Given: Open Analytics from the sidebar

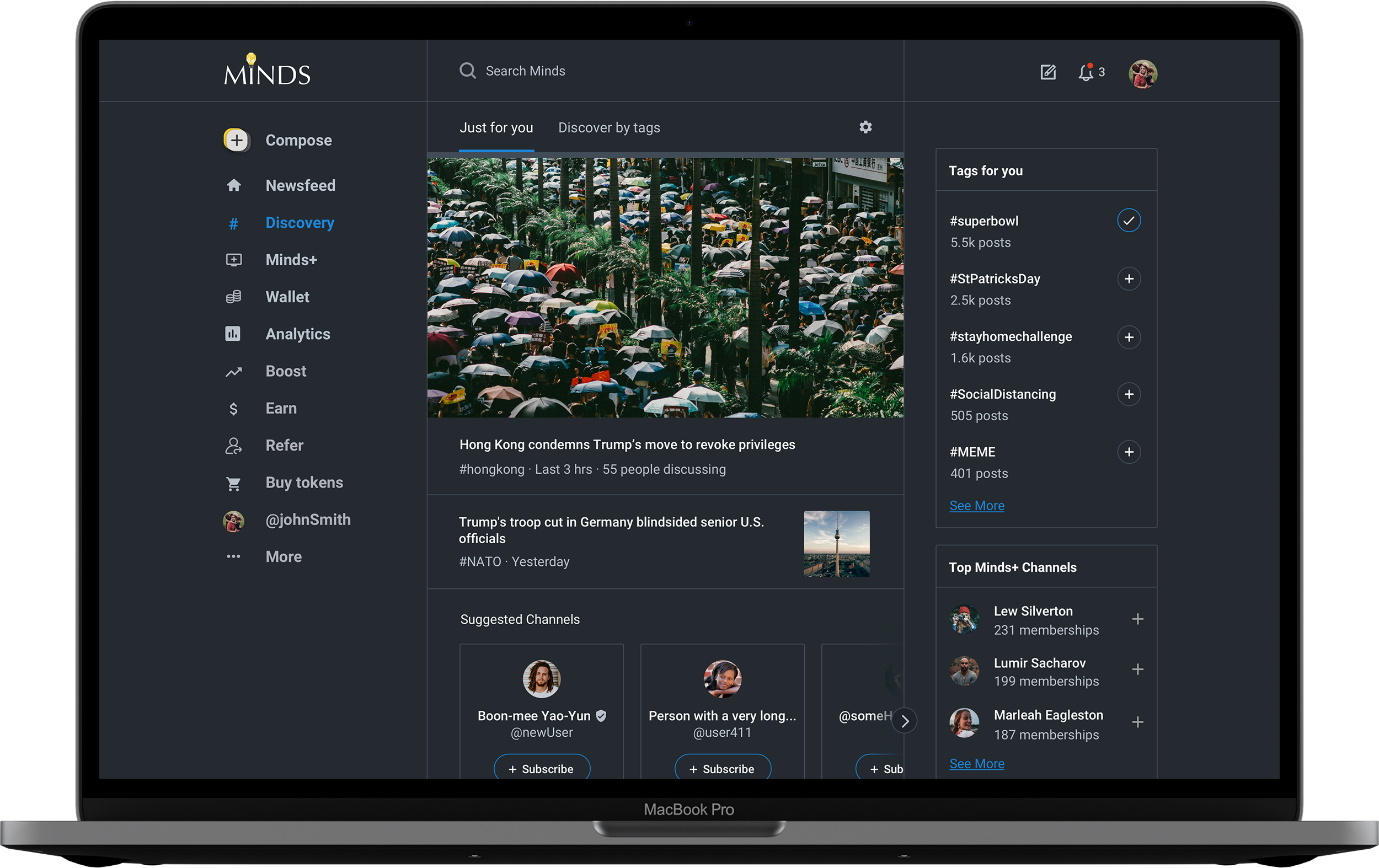Looking at the screenshot, I should click(297, 334).
